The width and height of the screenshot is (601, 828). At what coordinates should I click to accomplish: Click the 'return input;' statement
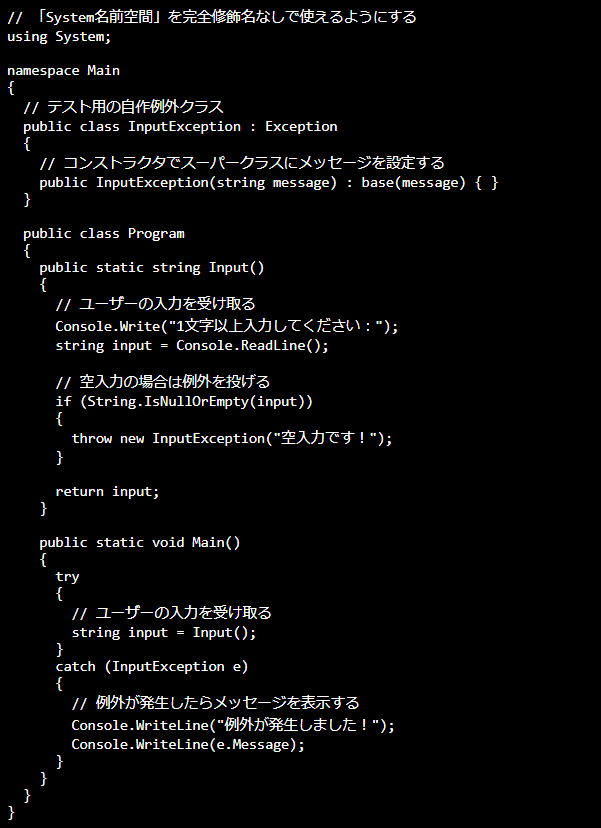click(107, 492)
